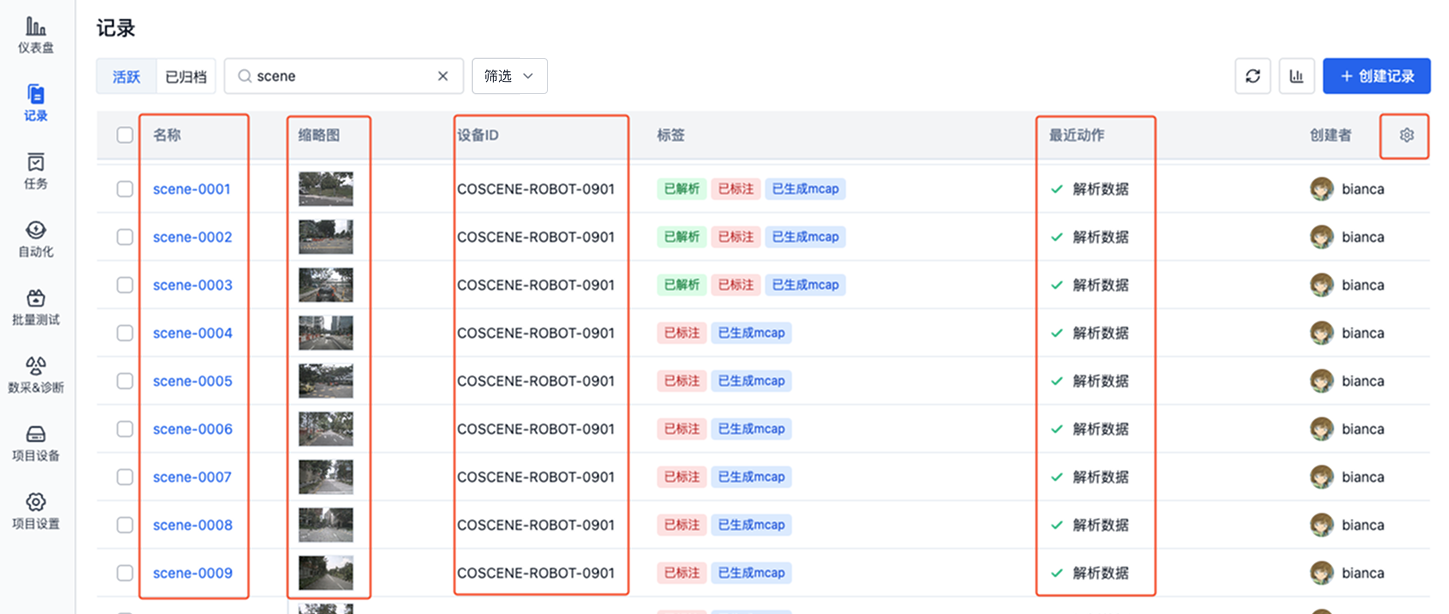Toggle the select-all checkbox in header
This screenshot has height=614, width=1449.
point(125,135)
